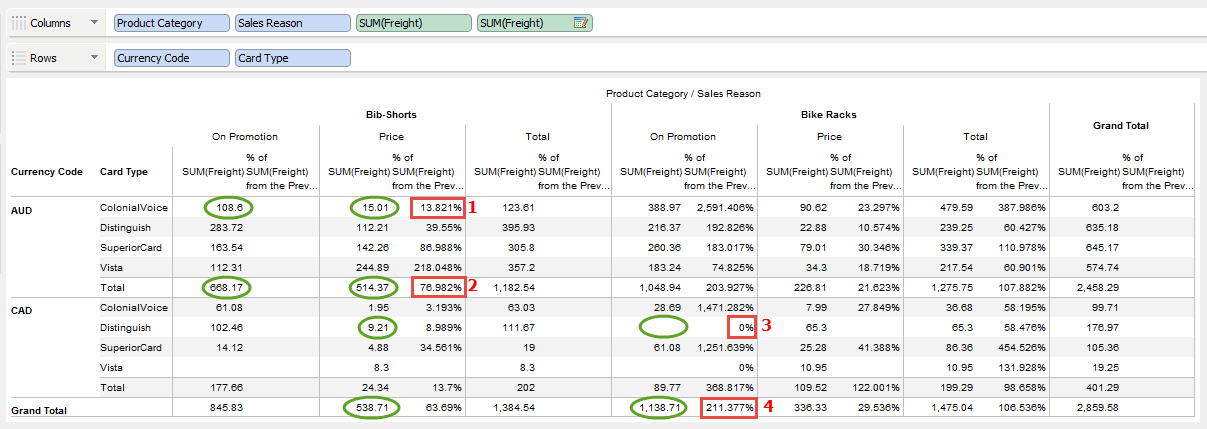The width and height of the screenshot is (1207, 429).
Task: Open the Columns shelf dropdown arrow
Action: [x=94, y=23]
